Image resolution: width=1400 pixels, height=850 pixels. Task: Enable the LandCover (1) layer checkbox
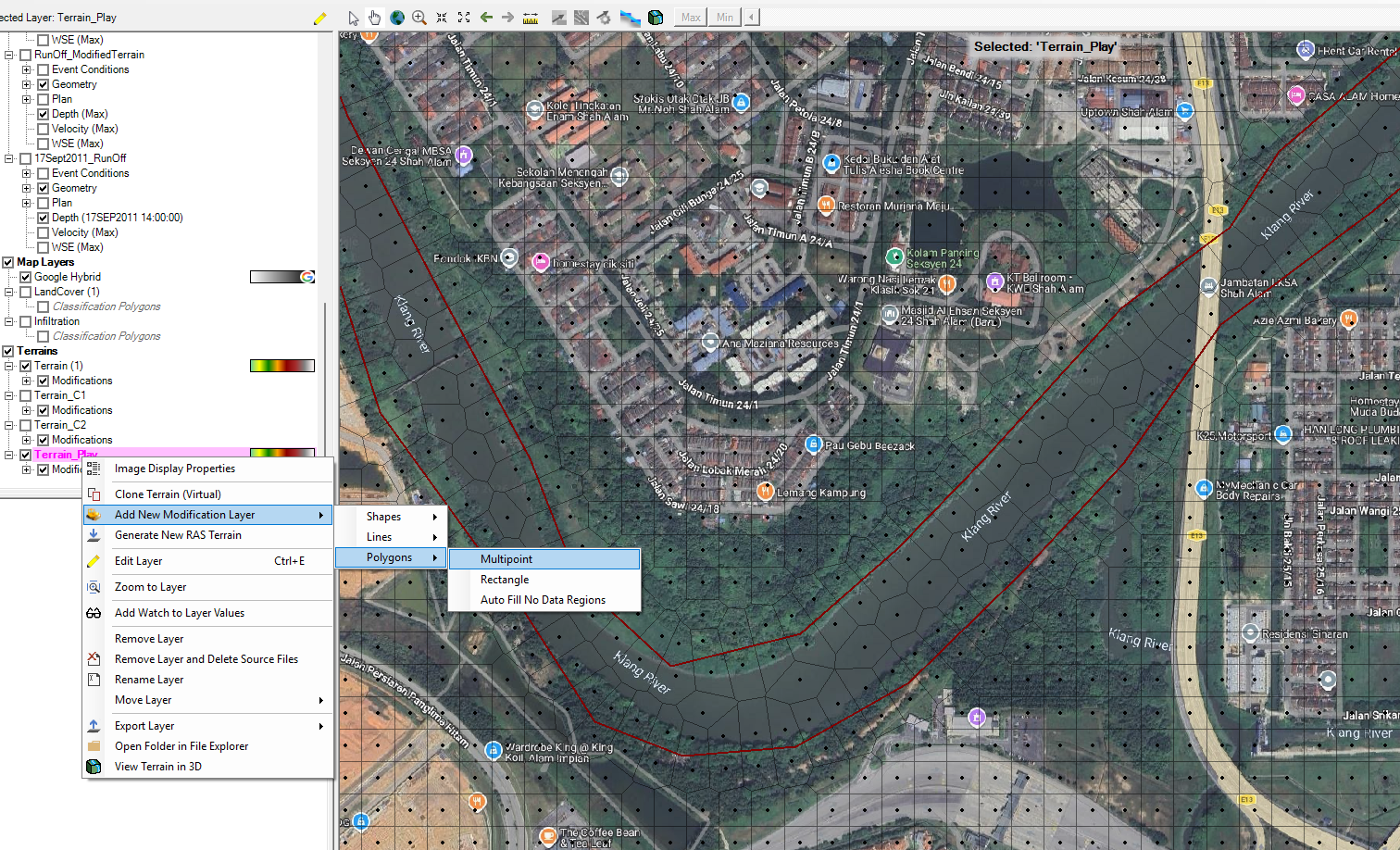[26, 292]
